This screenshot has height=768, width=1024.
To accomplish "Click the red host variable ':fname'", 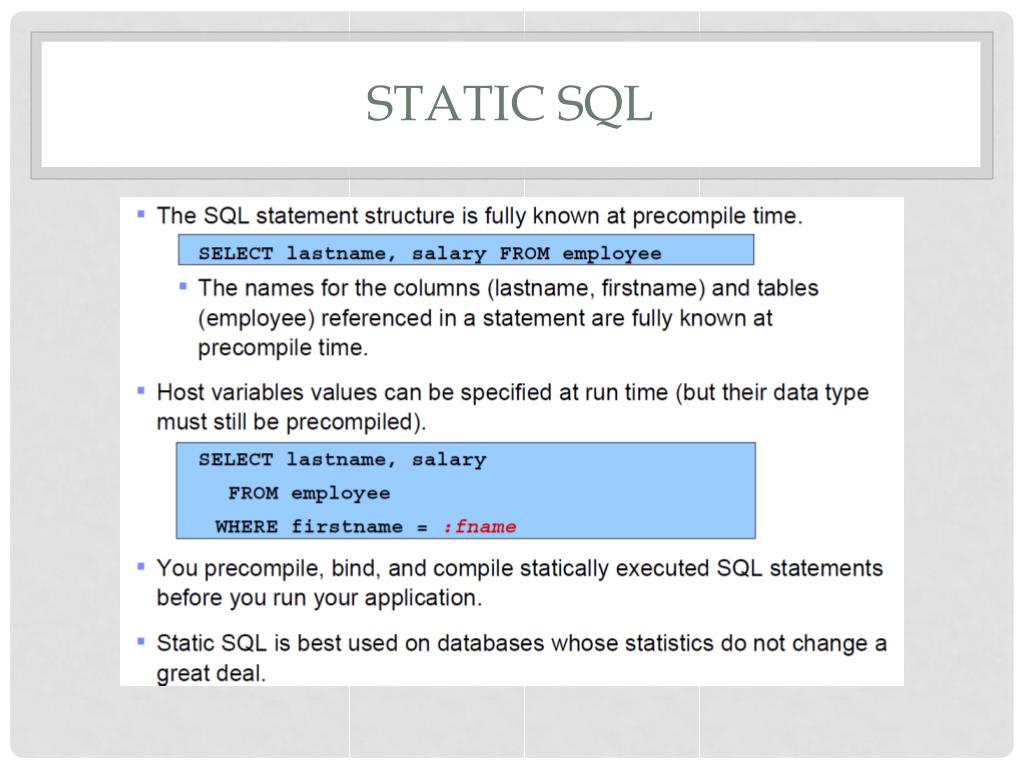I will (480, 526).
